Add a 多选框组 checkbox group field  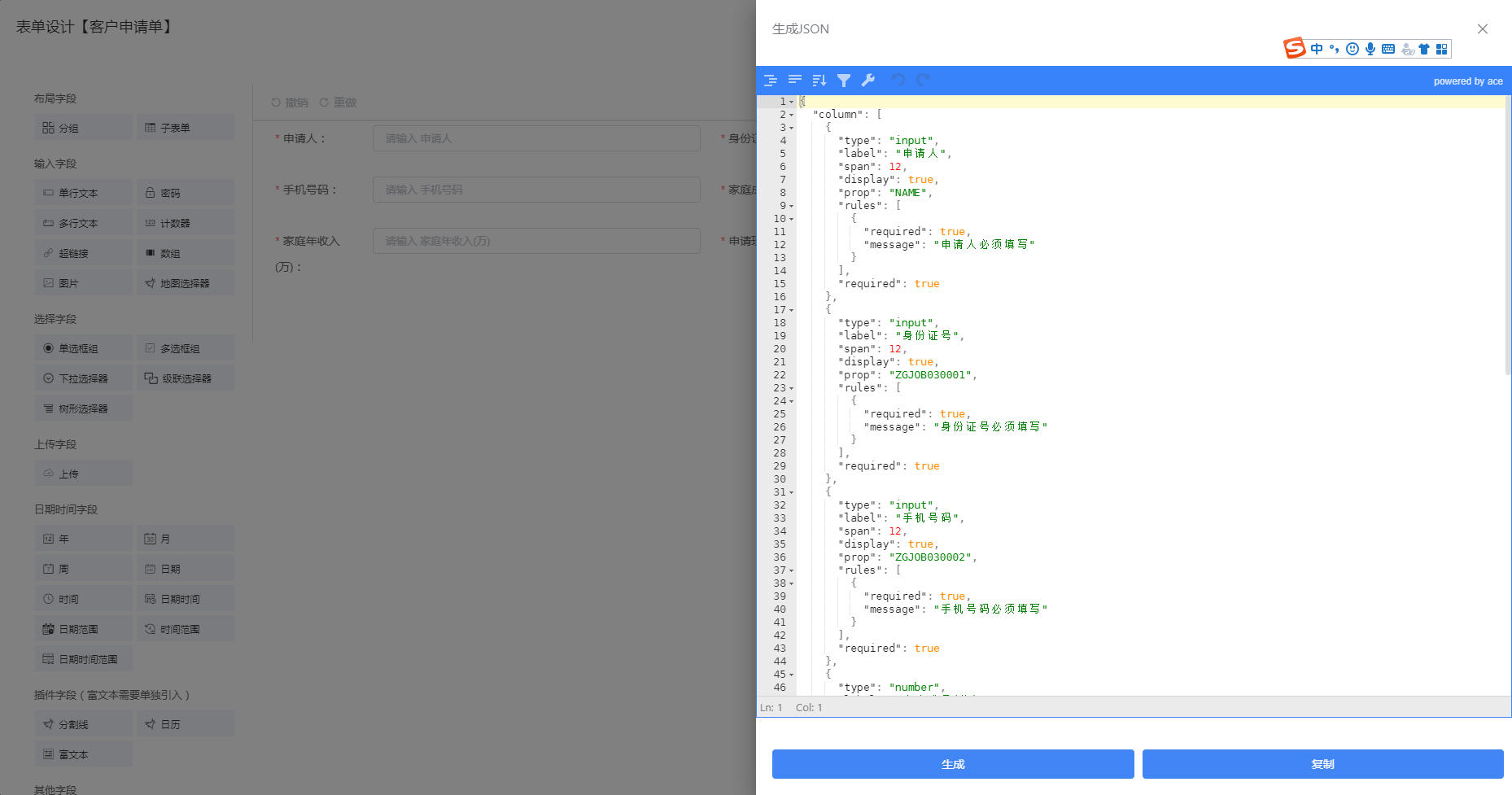click(185, 348)
